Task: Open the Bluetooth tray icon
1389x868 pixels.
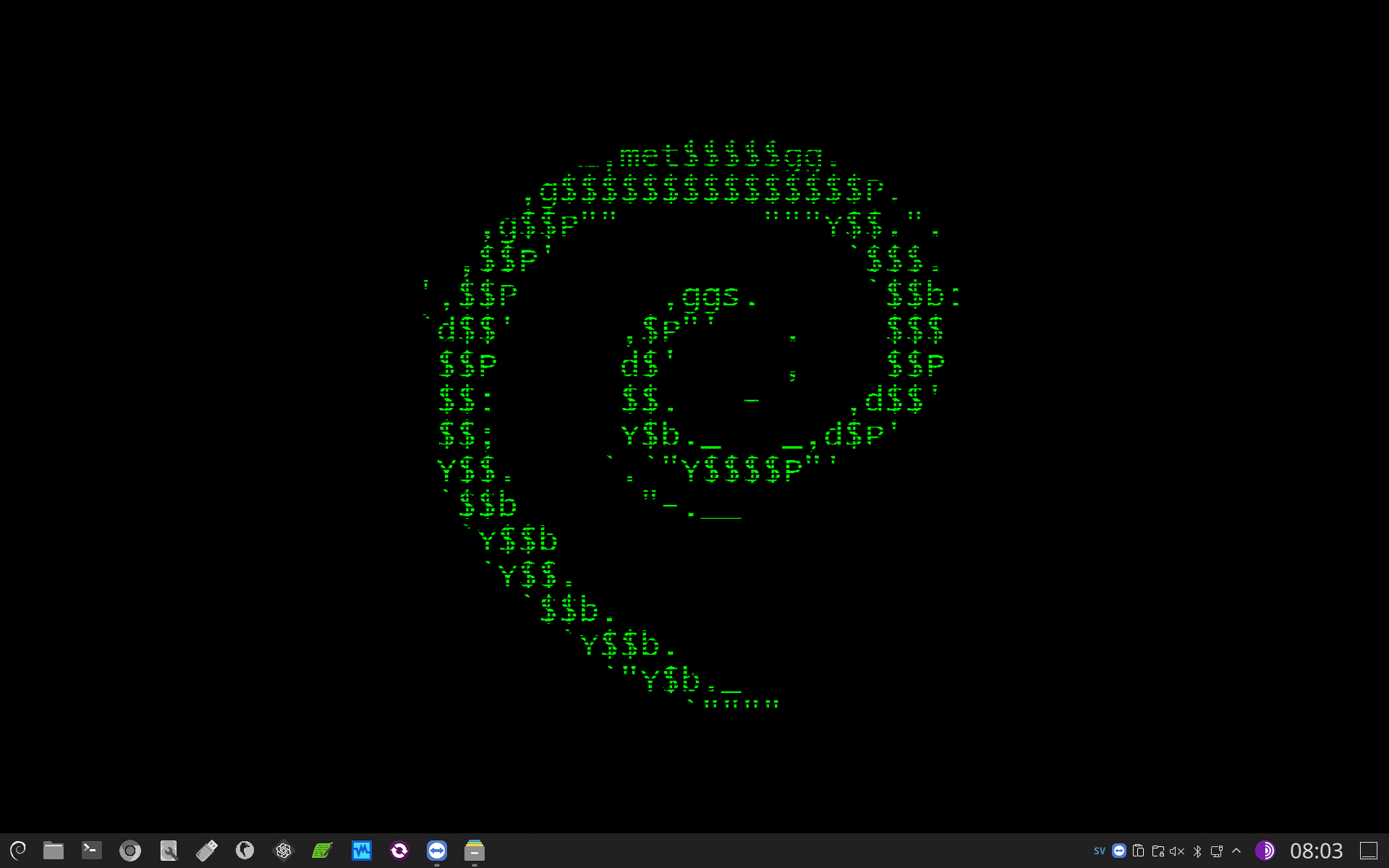Action: click(1197, 851)
